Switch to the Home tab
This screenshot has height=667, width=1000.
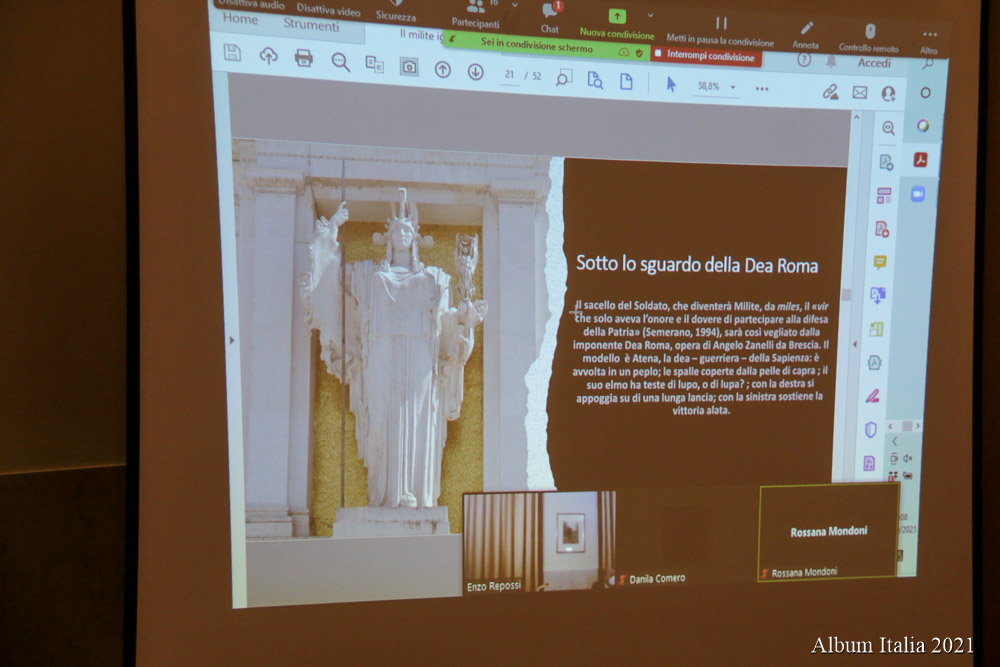point(240,18)
